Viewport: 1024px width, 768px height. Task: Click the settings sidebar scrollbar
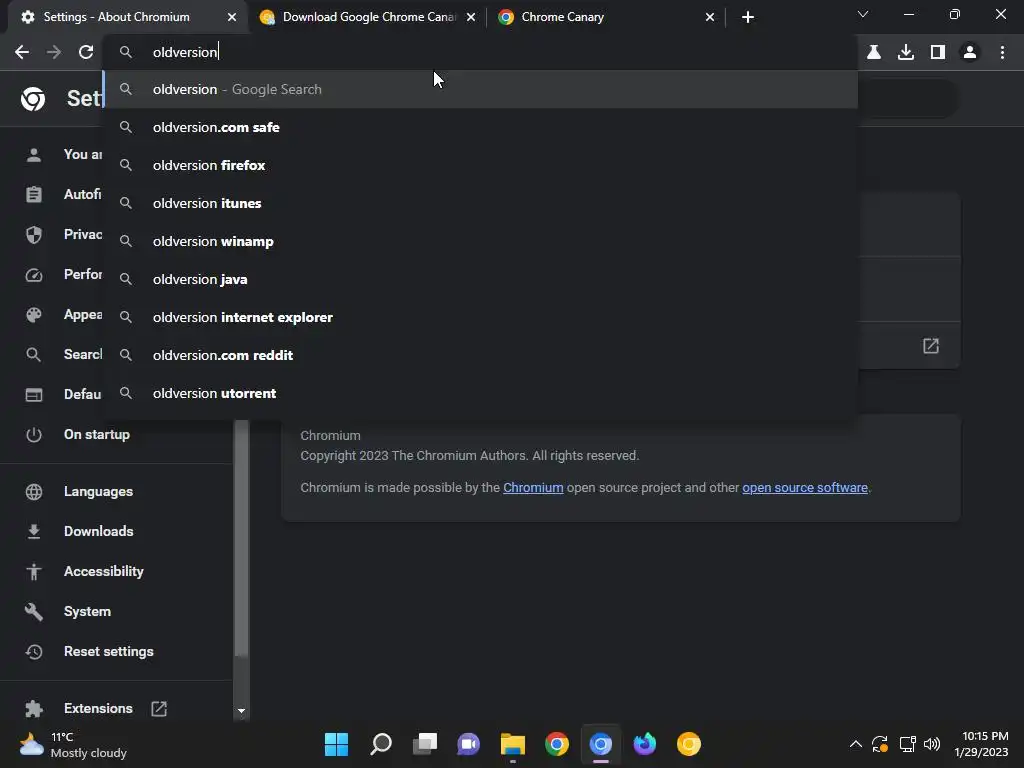pos(241,539)
